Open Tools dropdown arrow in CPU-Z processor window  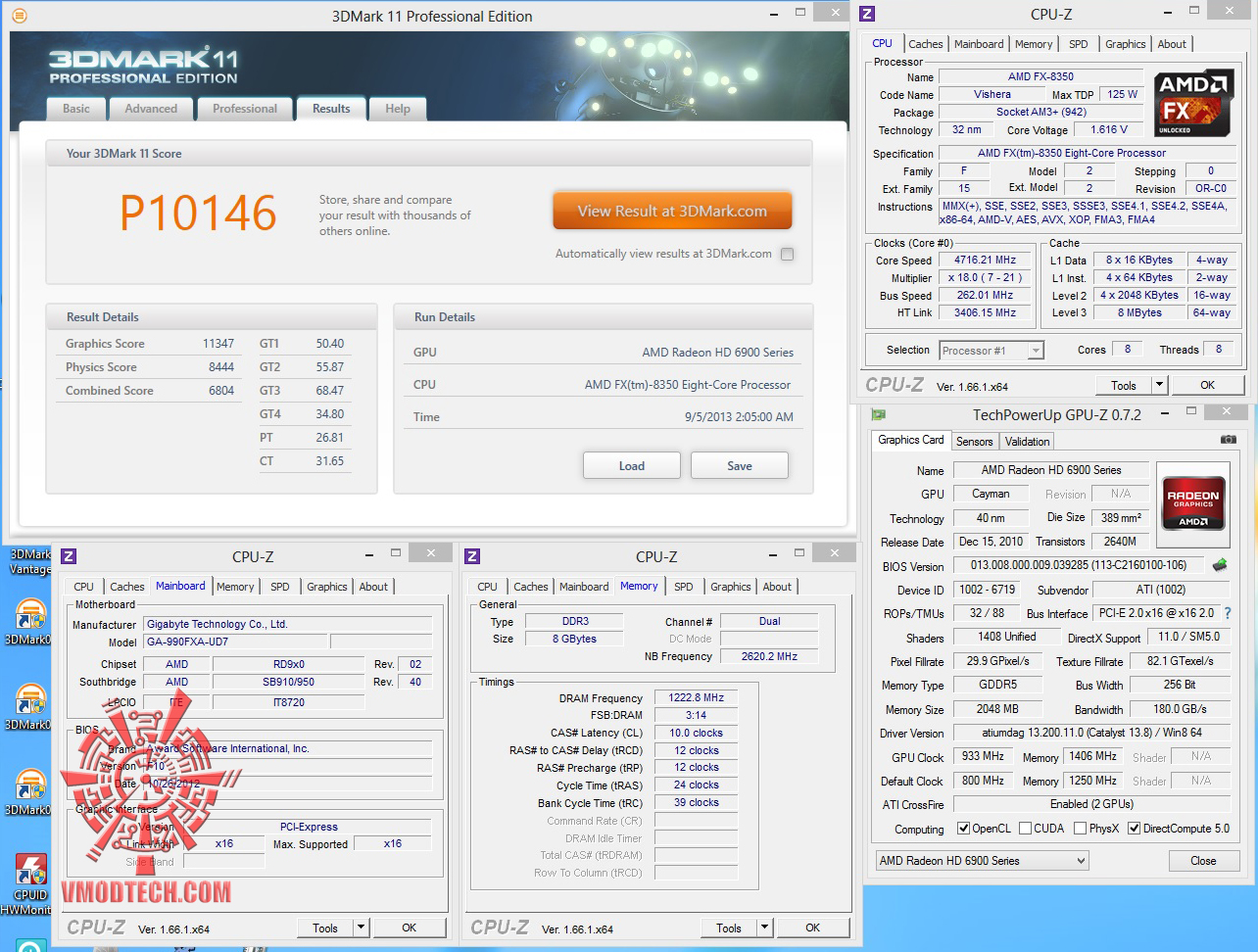click(x=1159, y=385)
